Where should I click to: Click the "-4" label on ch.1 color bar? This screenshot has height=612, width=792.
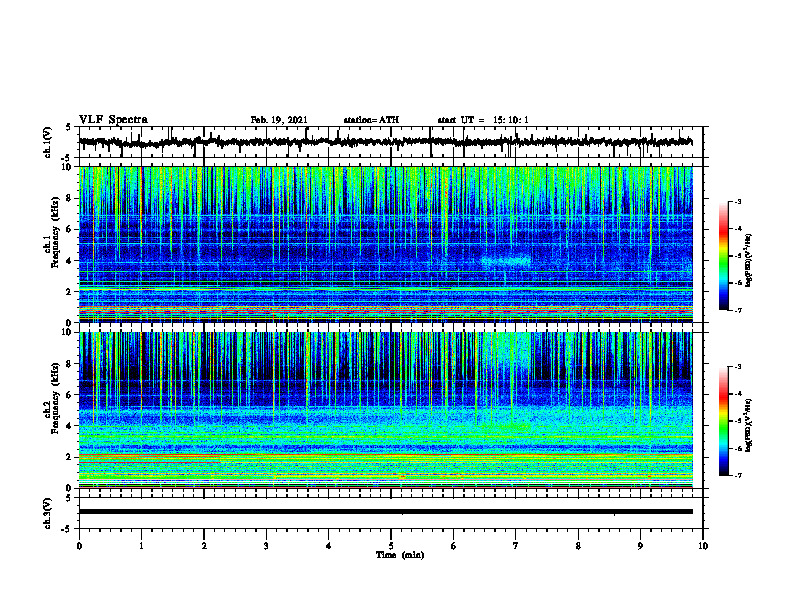[x=737, y=229]
